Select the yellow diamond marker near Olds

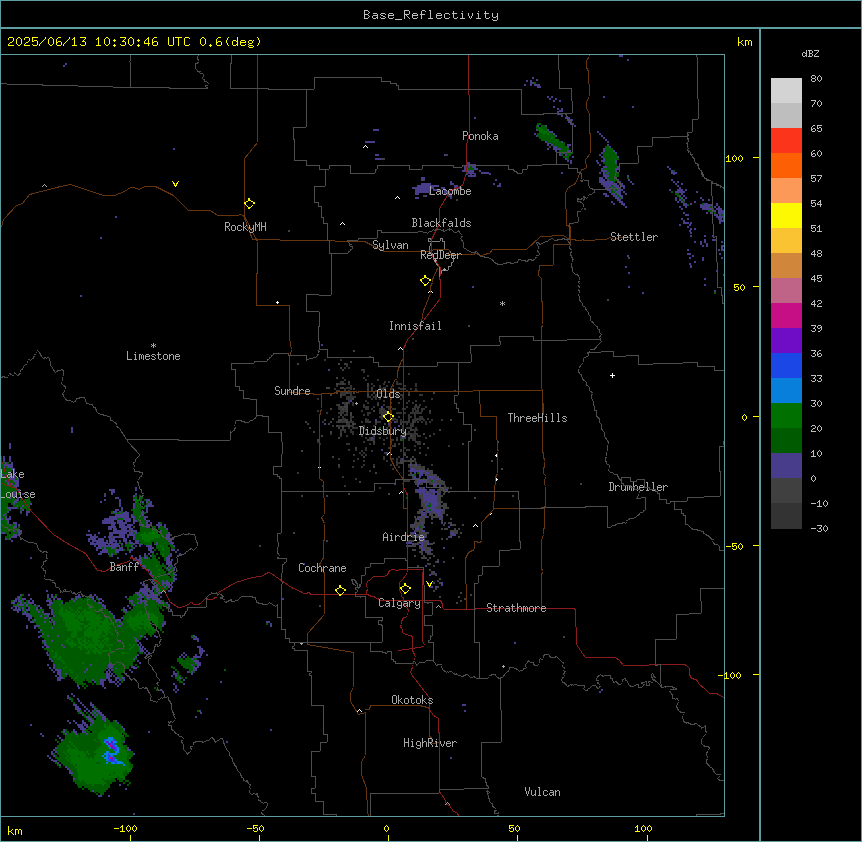pos(388,417)
